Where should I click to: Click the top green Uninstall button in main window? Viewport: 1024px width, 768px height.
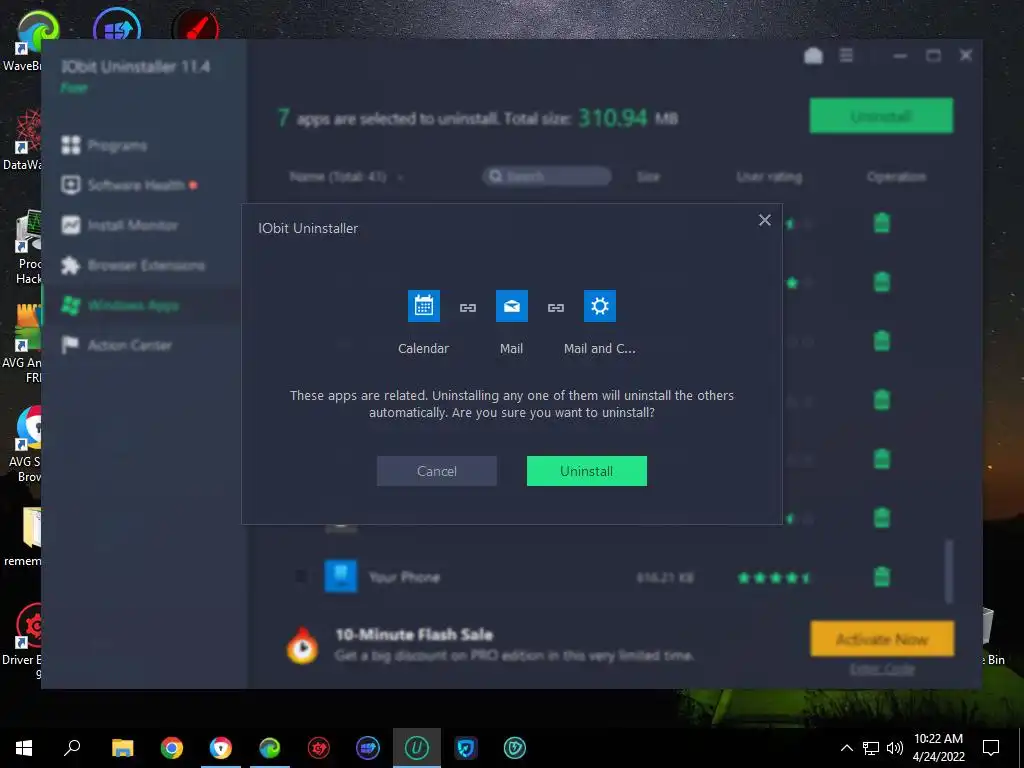tap(881, 116)
